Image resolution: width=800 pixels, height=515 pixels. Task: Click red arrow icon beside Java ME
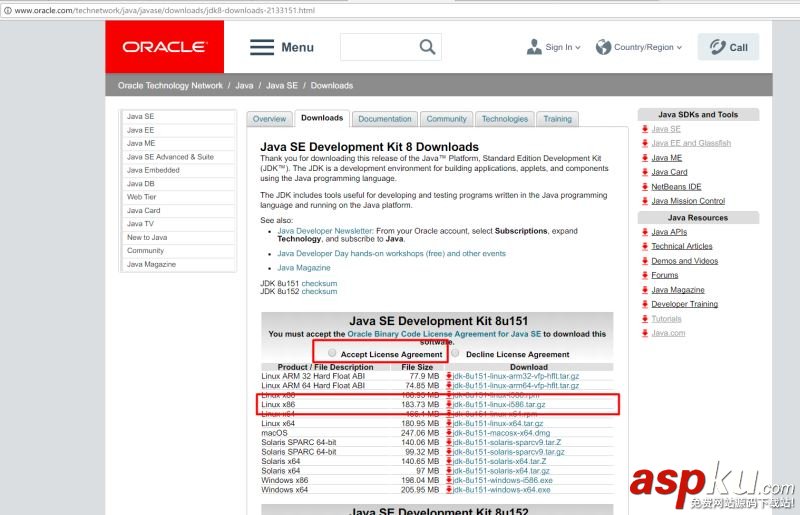645,158
